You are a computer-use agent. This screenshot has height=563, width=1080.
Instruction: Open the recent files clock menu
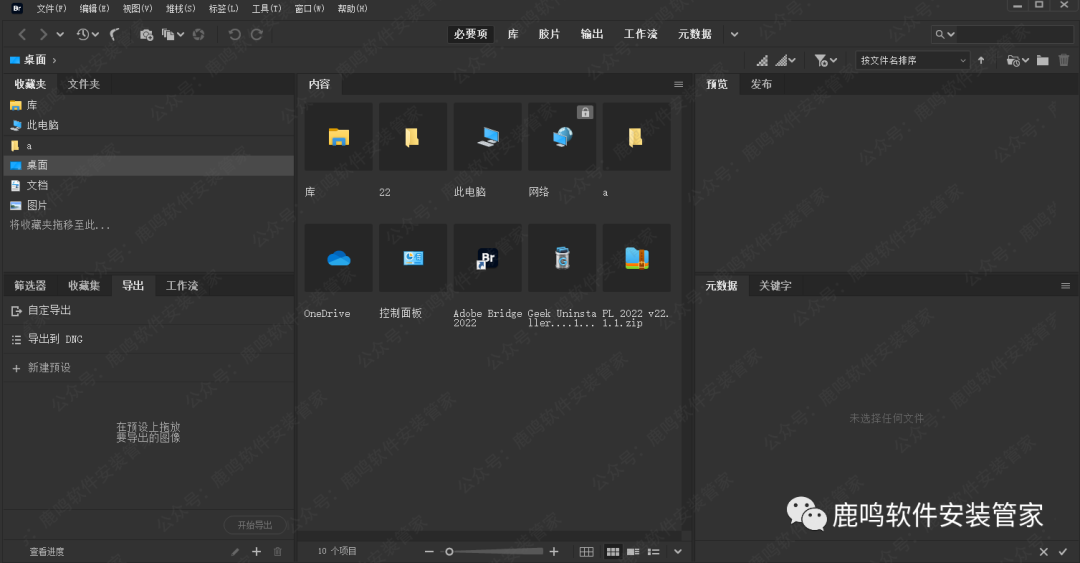87,34
